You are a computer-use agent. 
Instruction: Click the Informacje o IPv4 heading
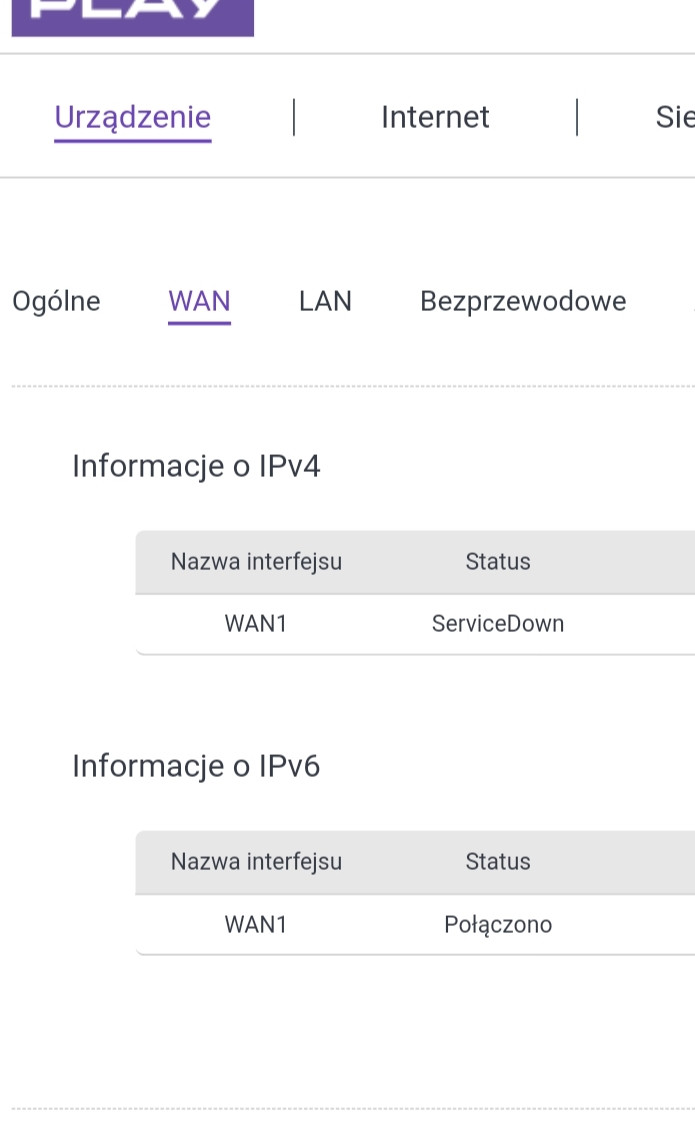196,467
